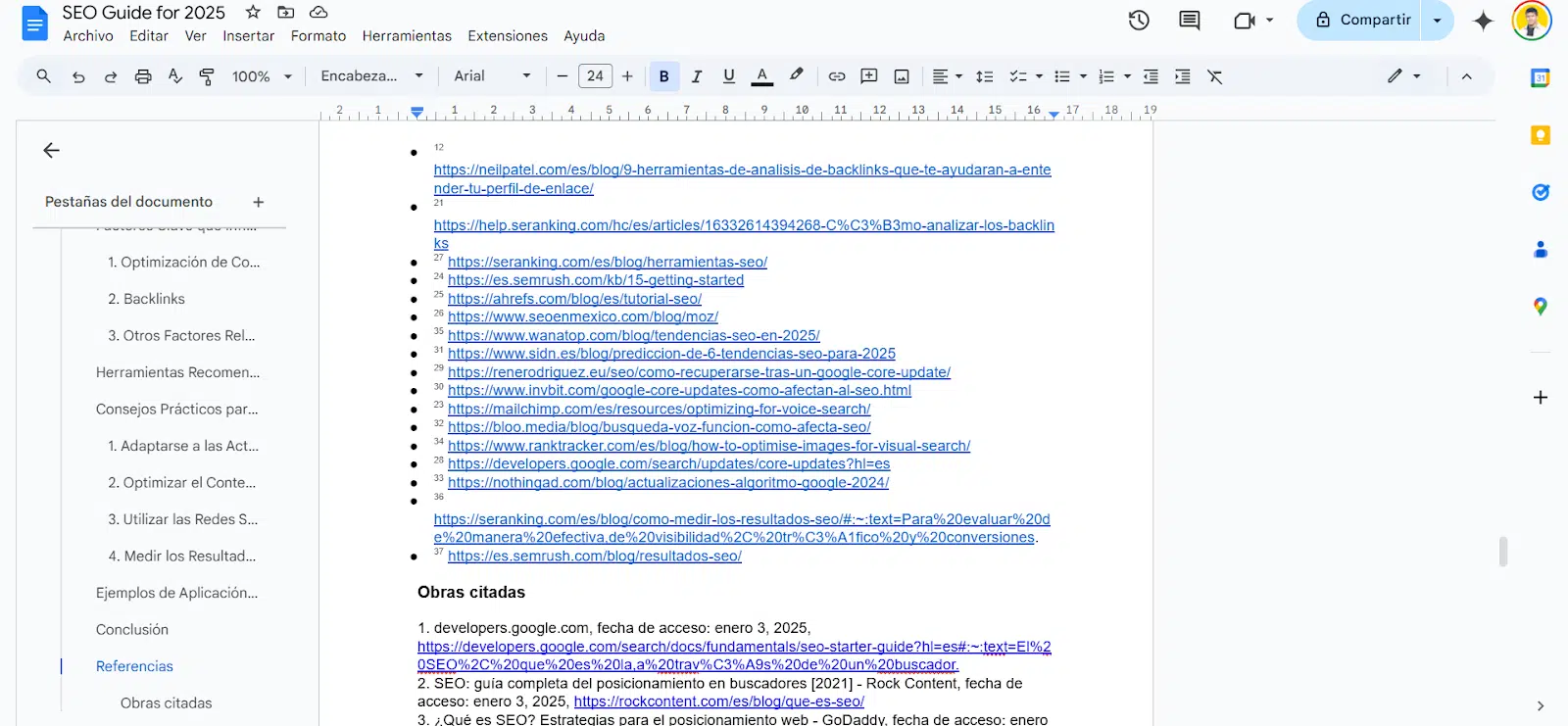Insert a bulleted list

click(x=1062, y=76)
